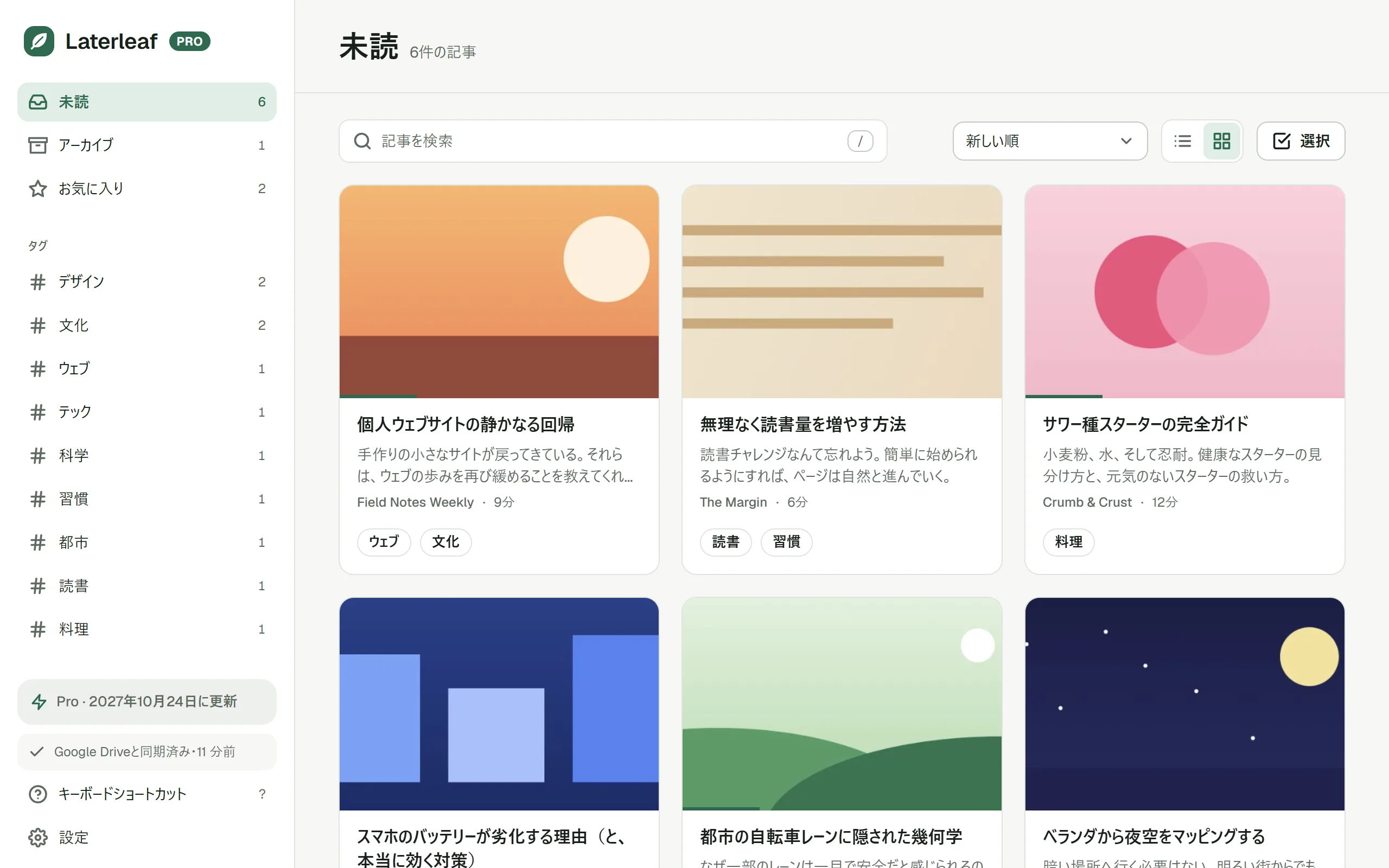Open the sunset thumbnail of 個人ウェブサイト article
The image size is (1389, 868).
pyautogui.click(x=499, y=292)
